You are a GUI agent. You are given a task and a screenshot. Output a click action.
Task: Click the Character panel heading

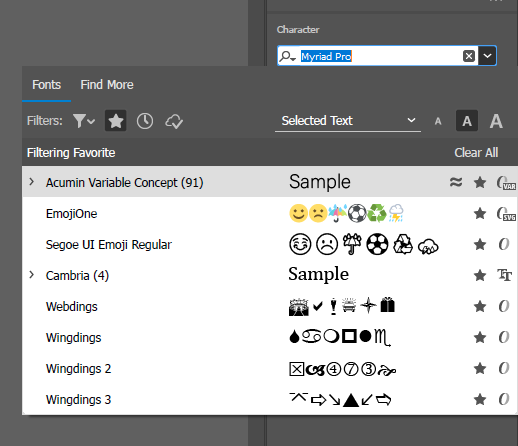[298, 30]
